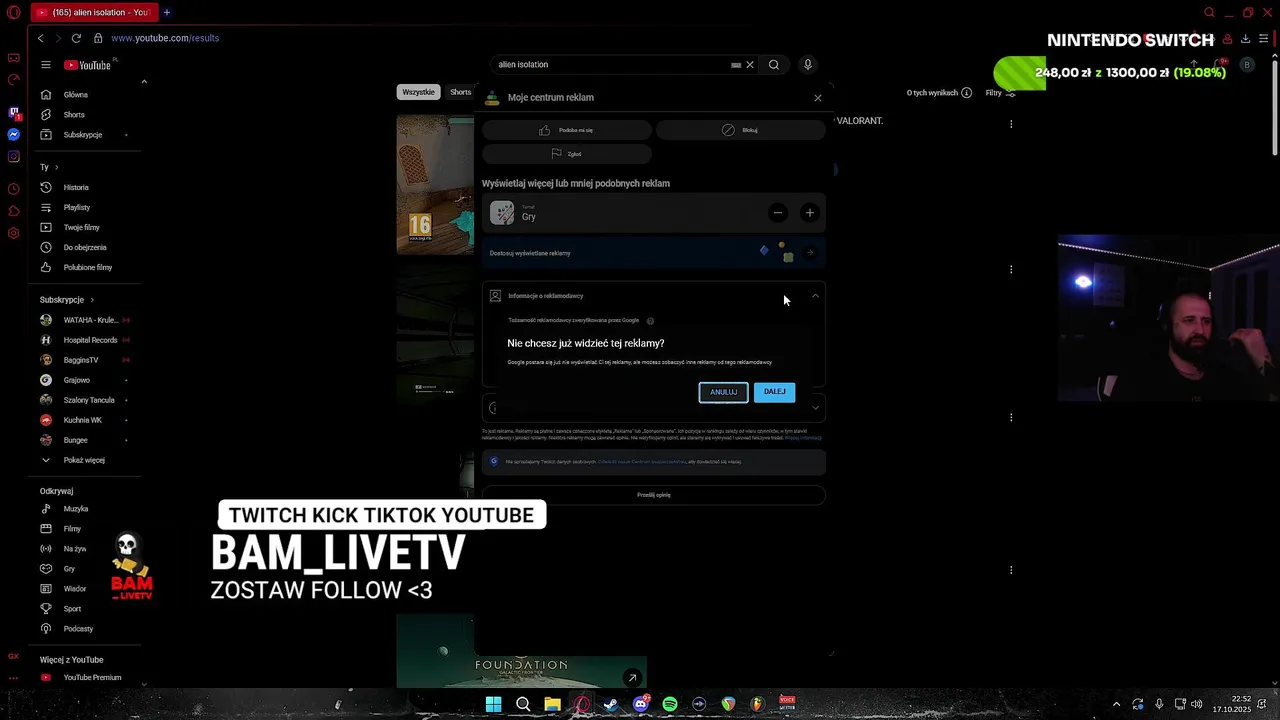Viewport: 1280px width, 720px height.
Task: Clear the search query with X
Action: (x=750, y=65)
